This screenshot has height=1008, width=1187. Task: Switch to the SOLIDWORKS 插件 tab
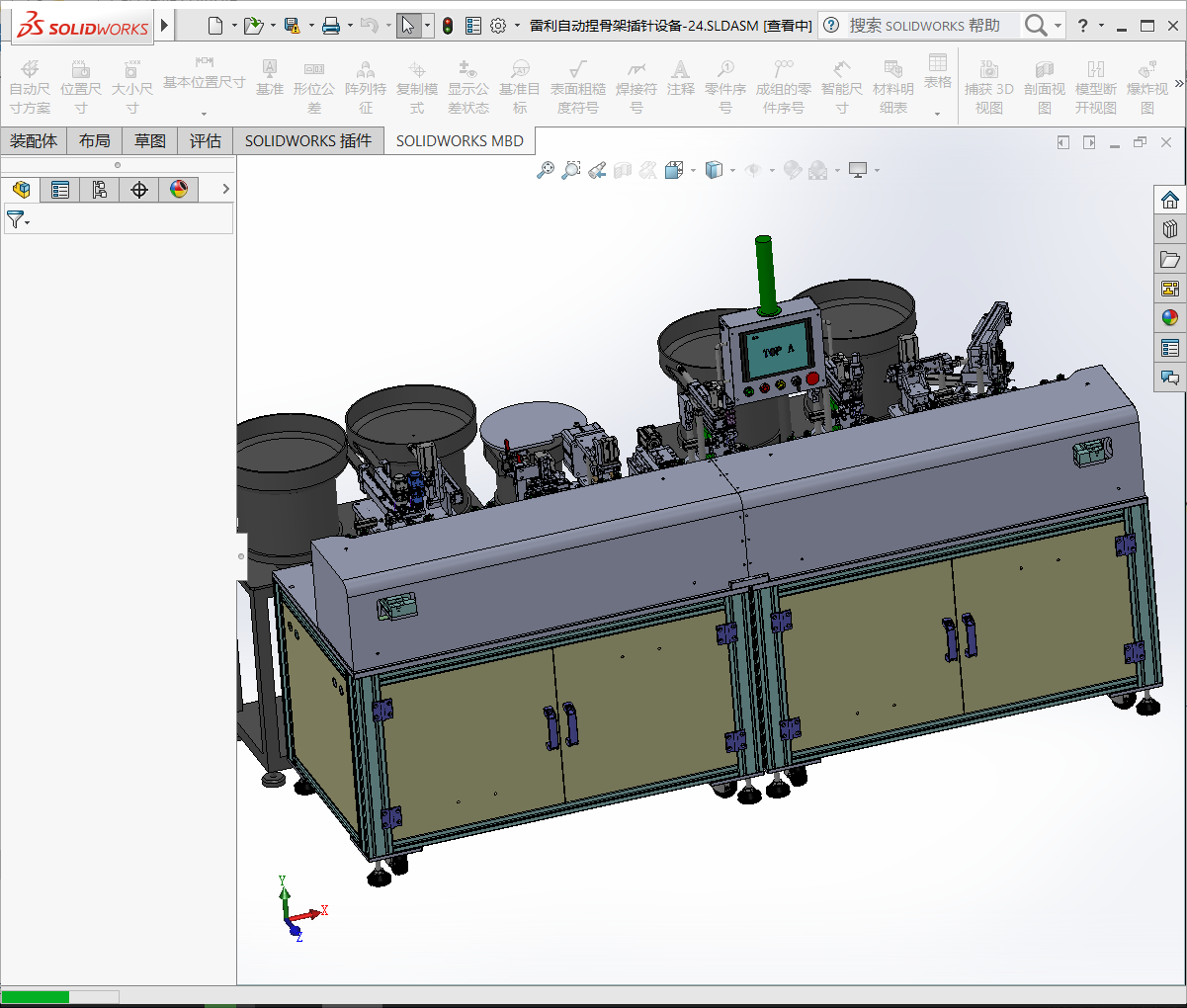[x=308, y=141]
